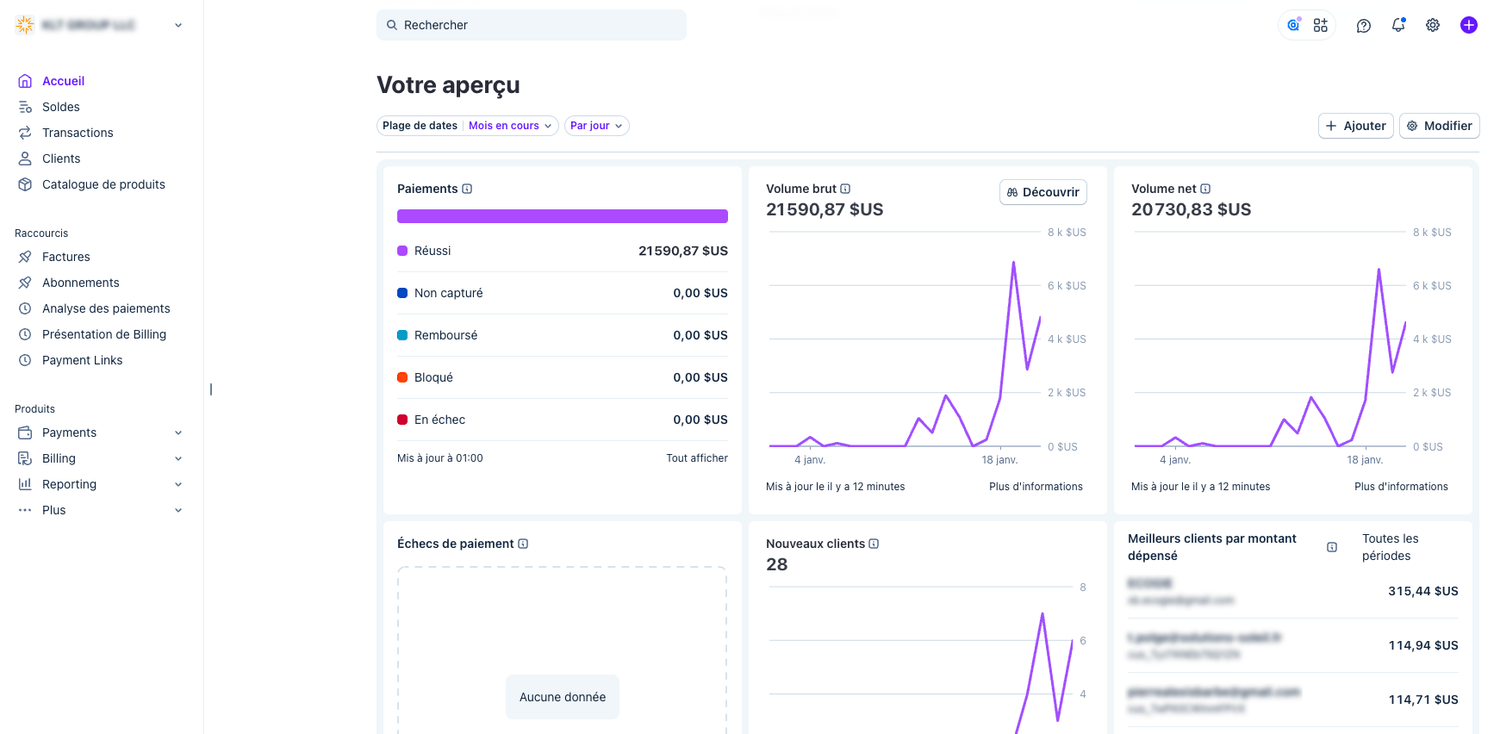
Task: Open Plus d'informations under Volume brut
Action: [1036, 487]
